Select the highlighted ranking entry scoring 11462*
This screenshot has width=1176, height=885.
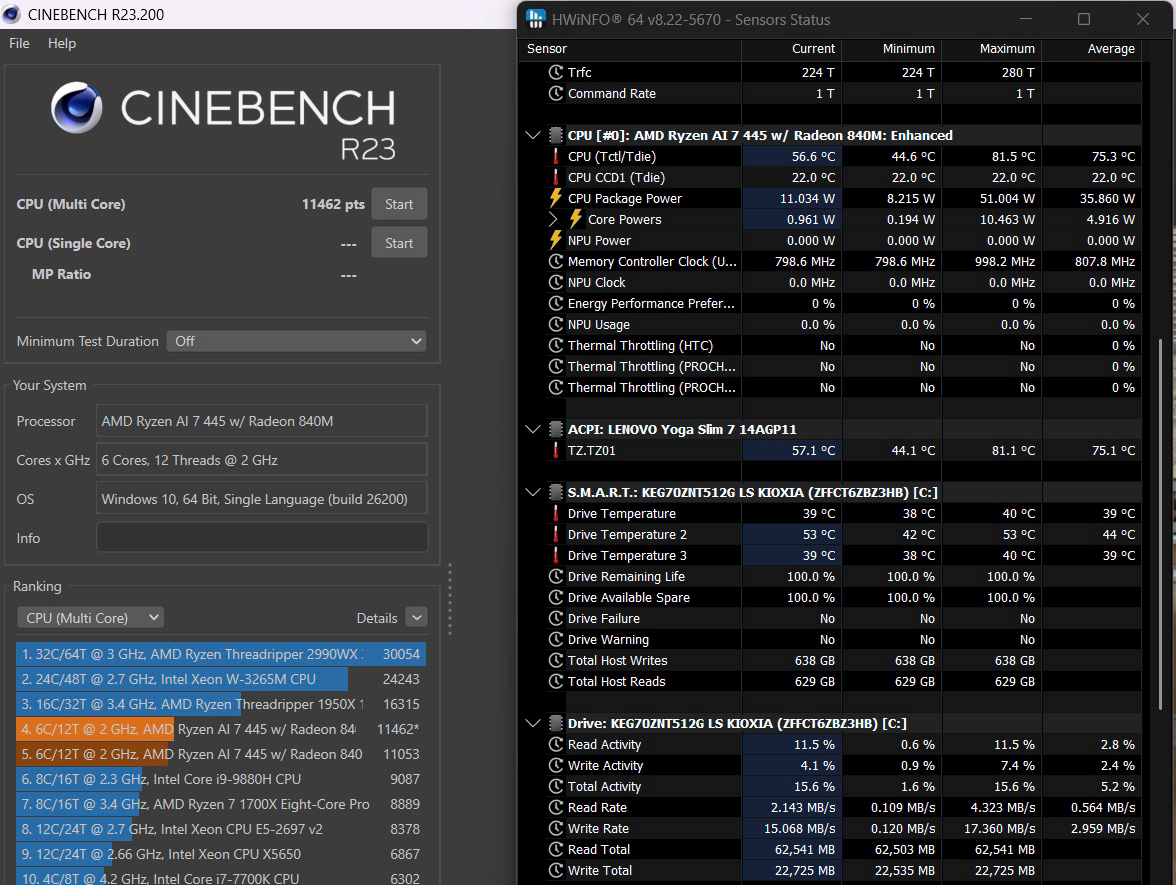[x=220, y=729]
